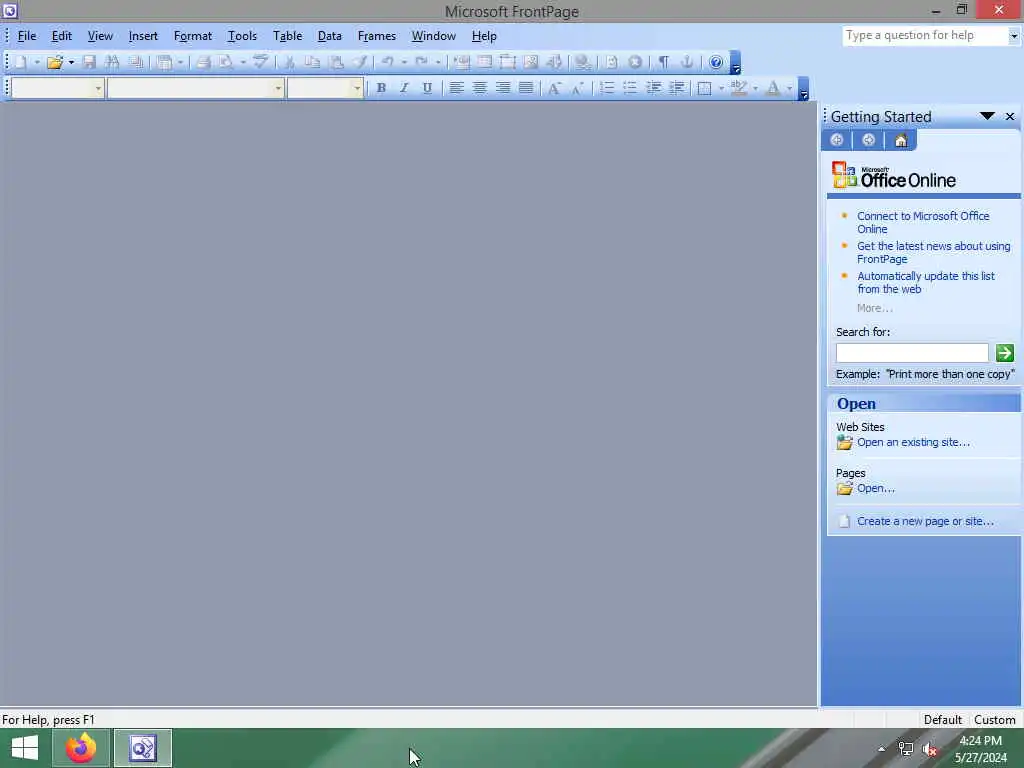This screenshot has width=1024, height=768.
Task: Toggle Italic formatting
Action: [404, 88]
